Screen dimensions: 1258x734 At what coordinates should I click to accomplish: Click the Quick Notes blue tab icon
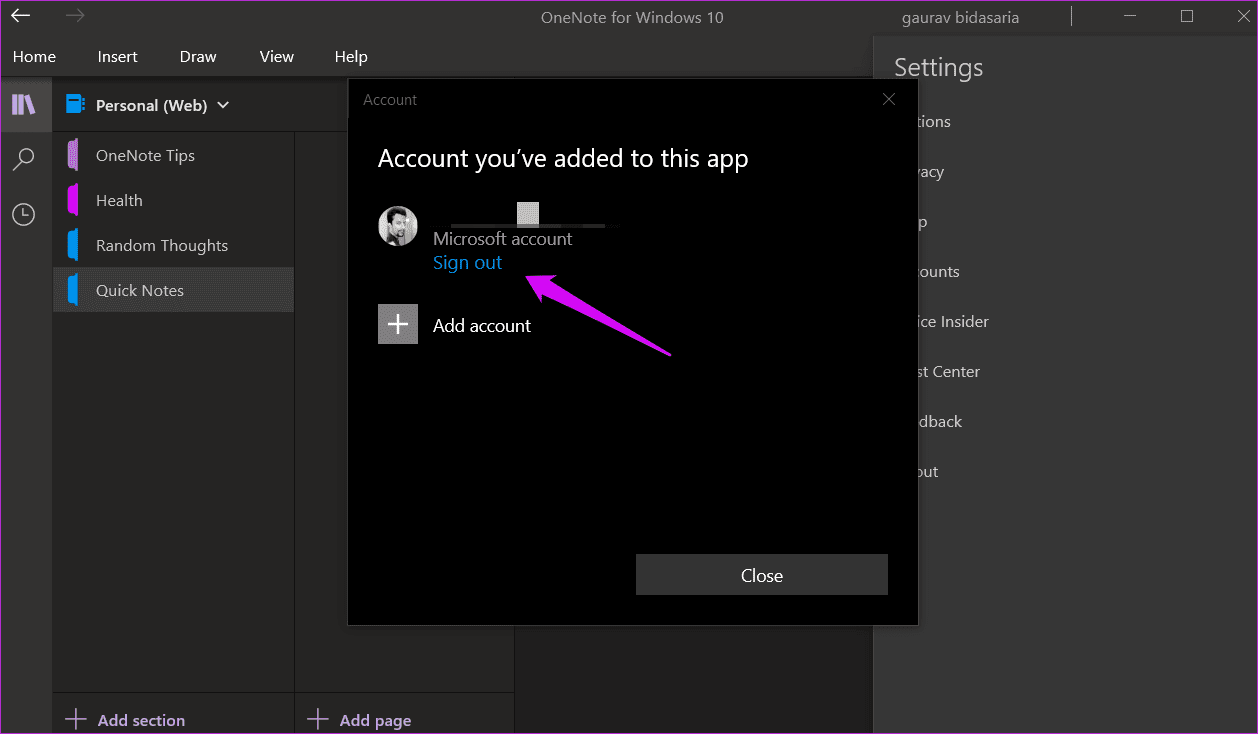click(73, 290)
